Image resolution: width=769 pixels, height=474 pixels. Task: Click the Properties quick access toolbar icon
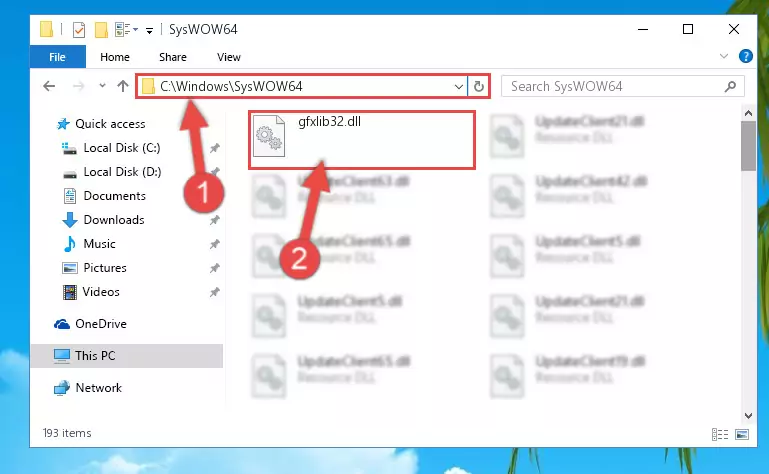[x=78, y=30]
